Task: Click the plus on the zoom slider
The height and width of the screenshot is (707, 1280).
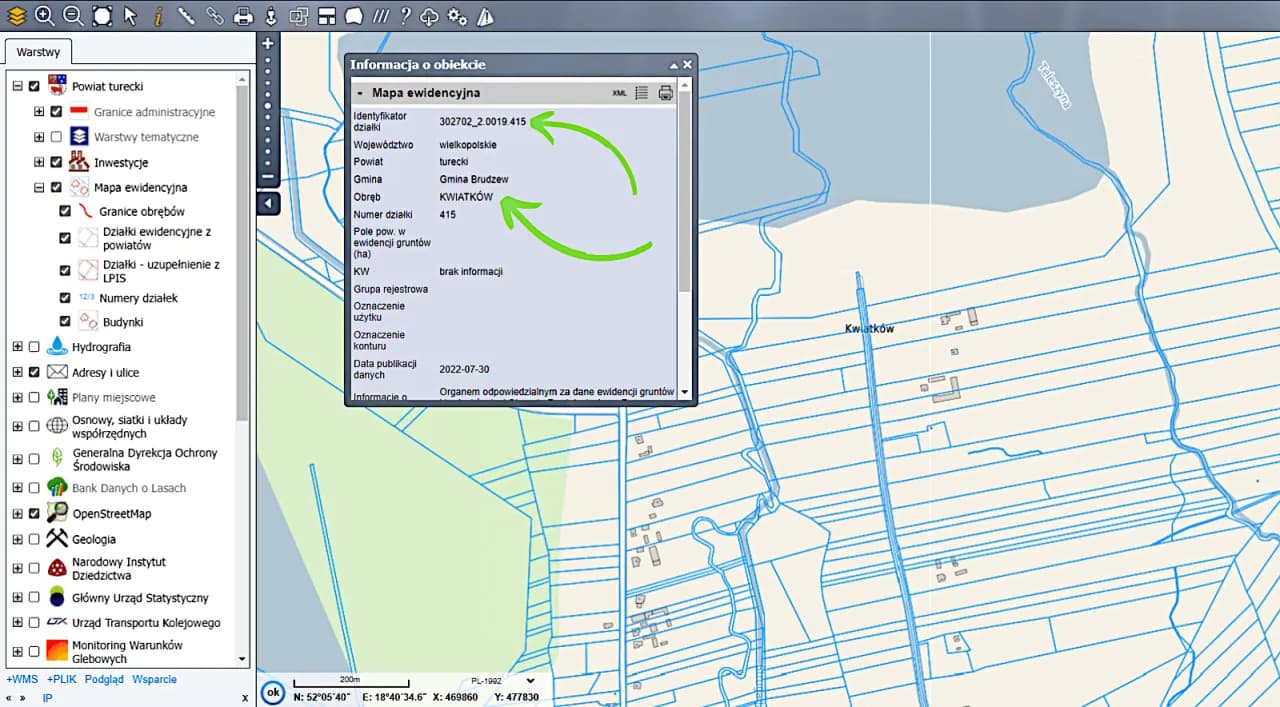Action: click(x=267, y=44)
